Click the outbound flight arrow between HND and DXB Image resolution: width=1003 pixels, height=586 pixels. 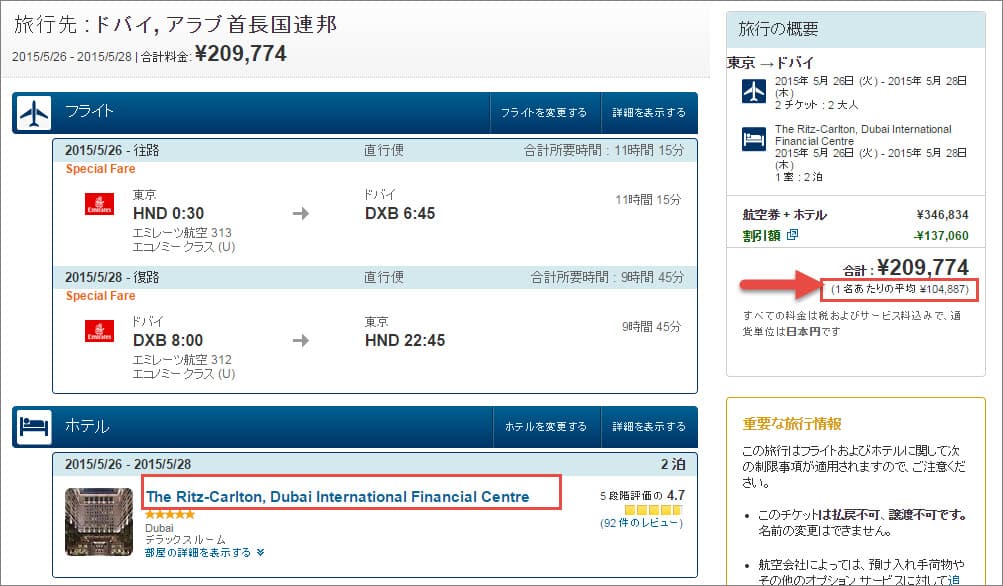pyautogui.click(x=301, y=213)
